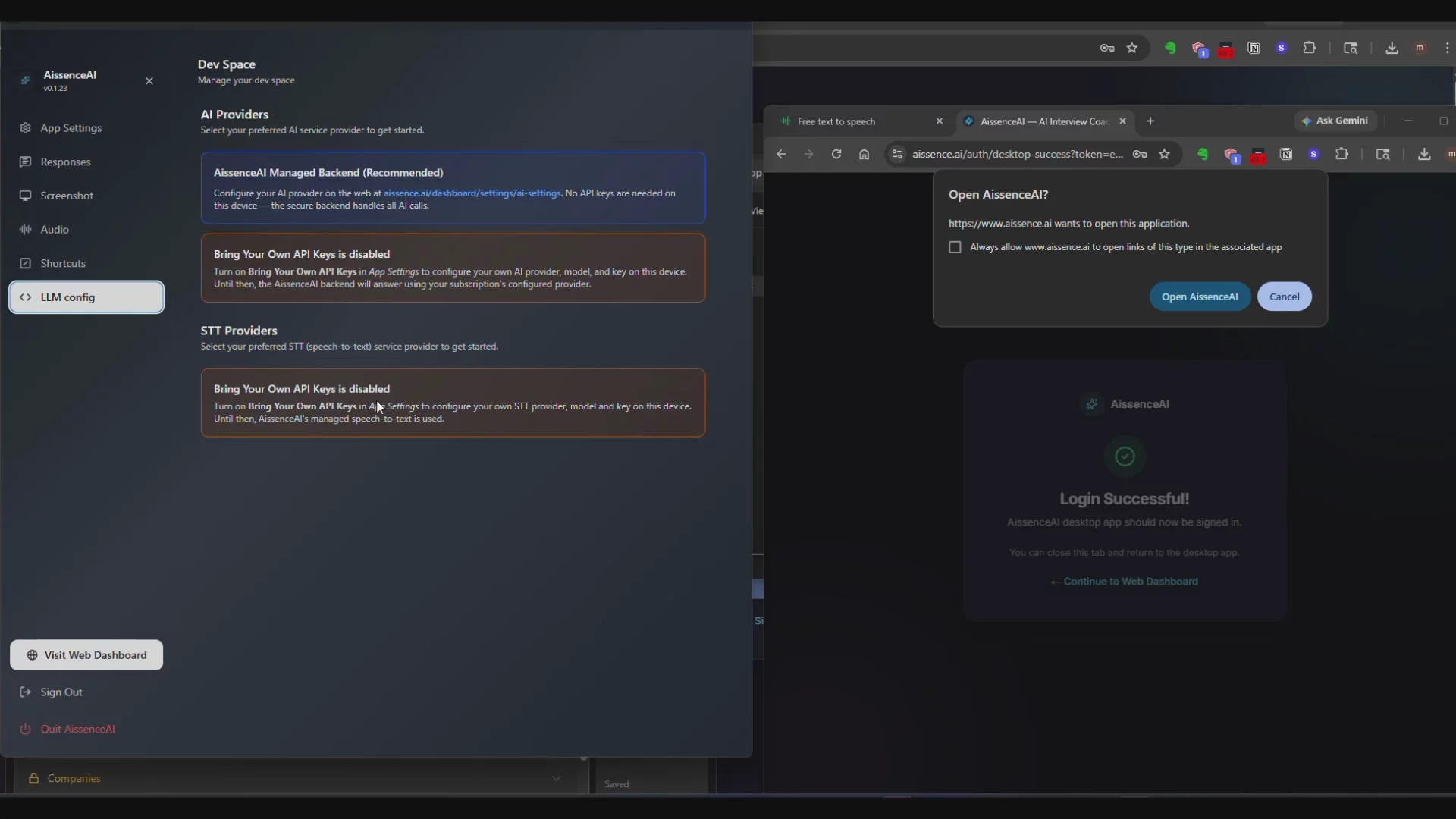
Task: Bookmark star icon in the background browser window
Action: point(1132,49)
